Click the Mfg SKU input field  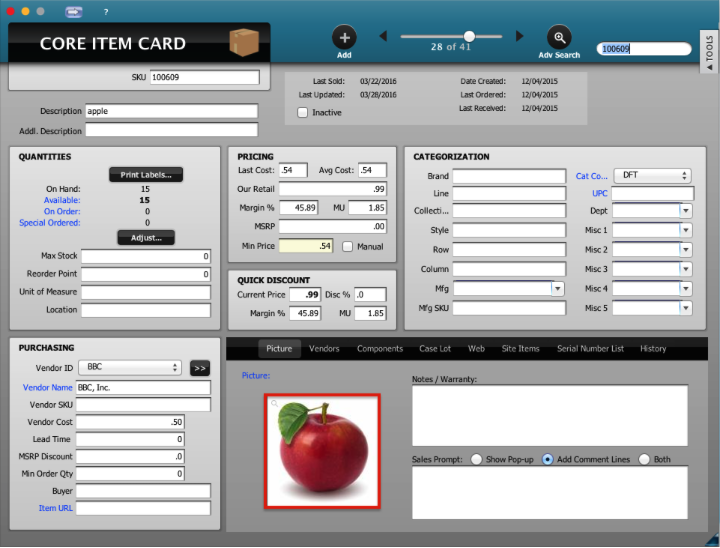pyautogui.click(x=509, y=308)
